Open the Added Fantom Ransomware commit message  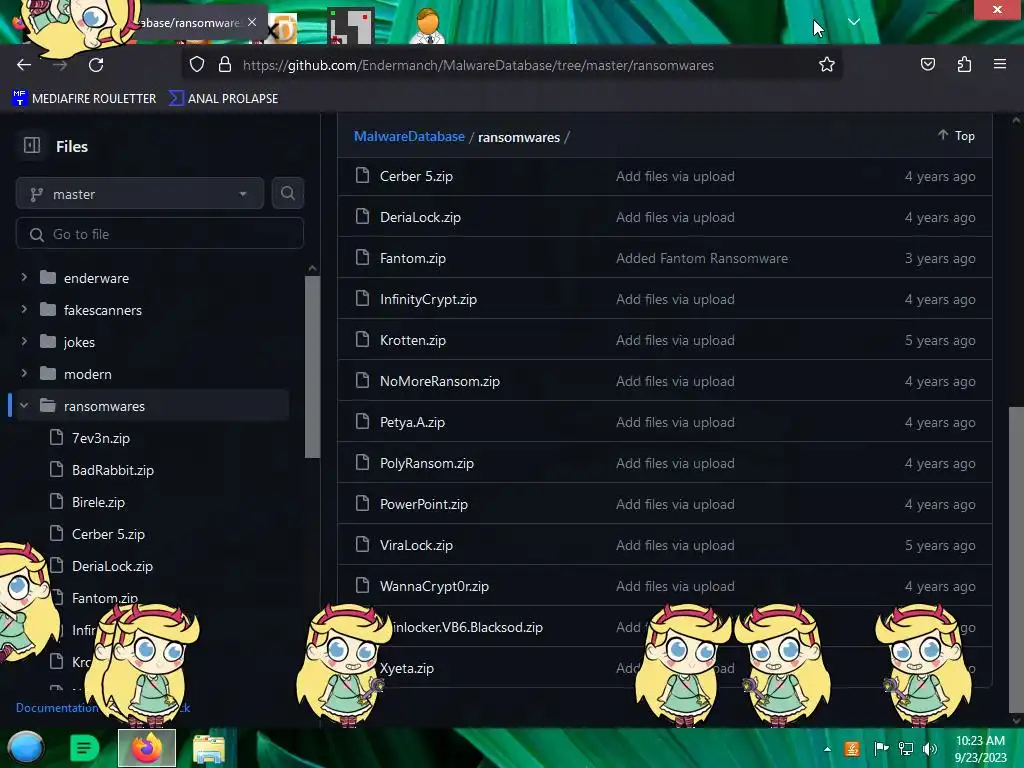(x=701, y=259)
